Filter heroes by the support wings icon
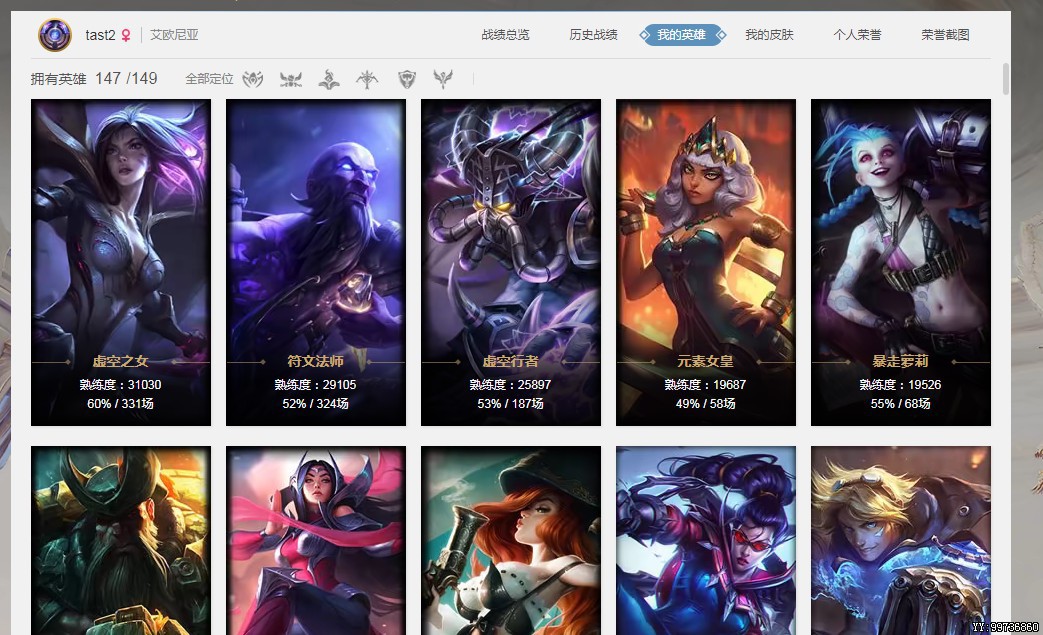Screen dimensions: 1043x635 (x=442, y=80)
